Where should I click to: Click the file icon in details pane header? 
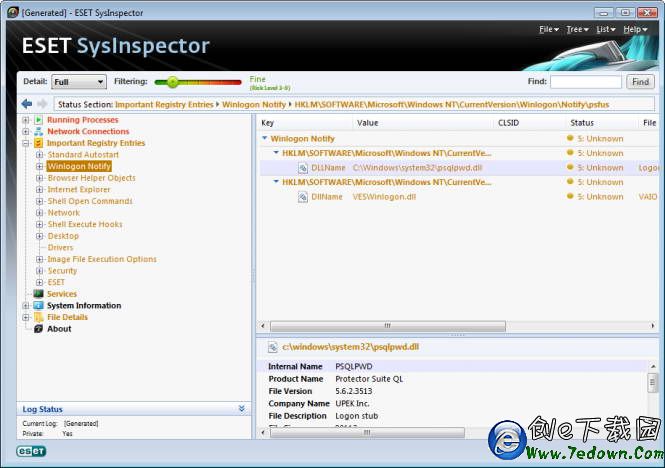(x=273, y=347)
